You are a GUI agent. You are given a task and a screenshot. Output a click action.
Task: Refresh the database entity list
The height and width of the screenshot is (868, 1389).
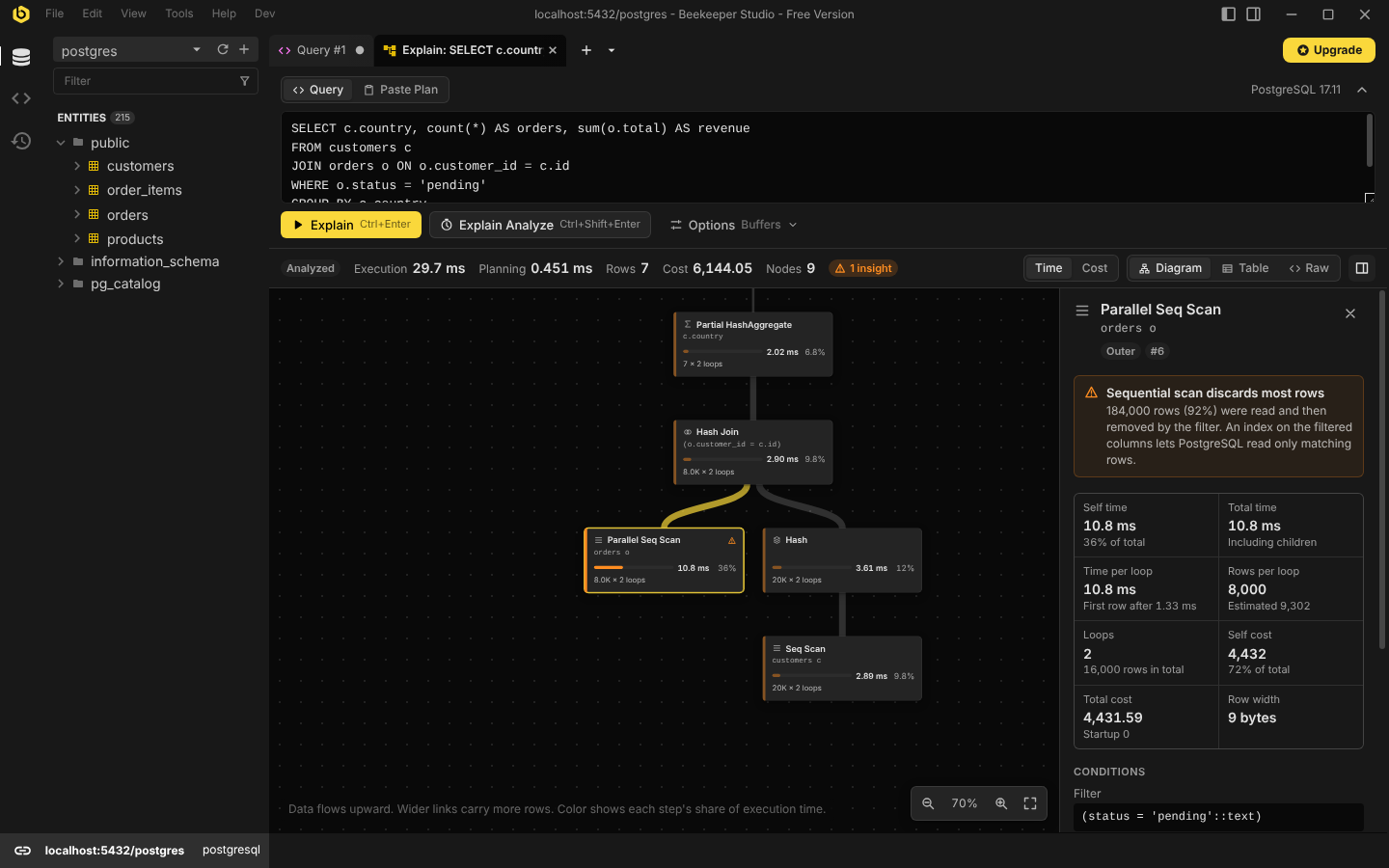223,49
